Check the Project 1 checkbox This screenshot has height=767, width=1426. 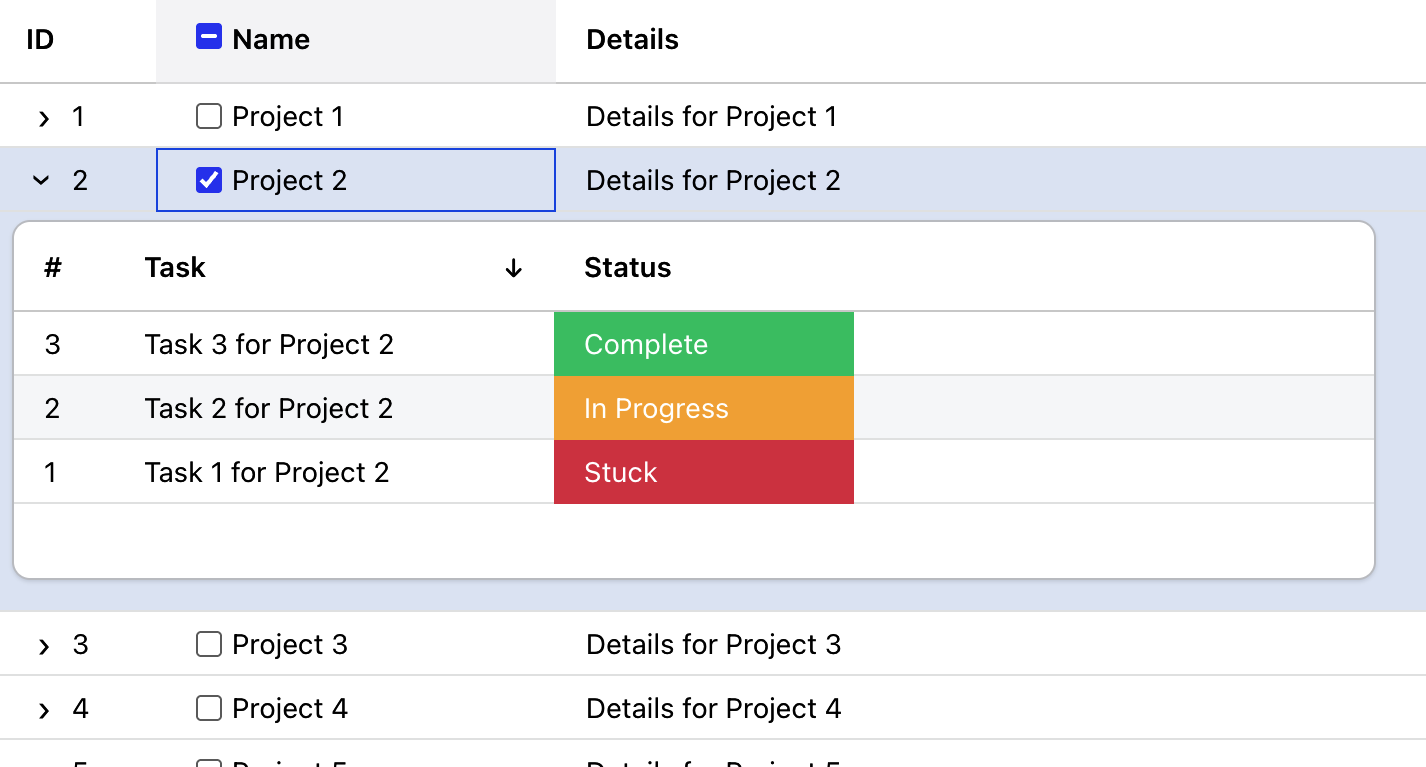[x=208, y=116]
